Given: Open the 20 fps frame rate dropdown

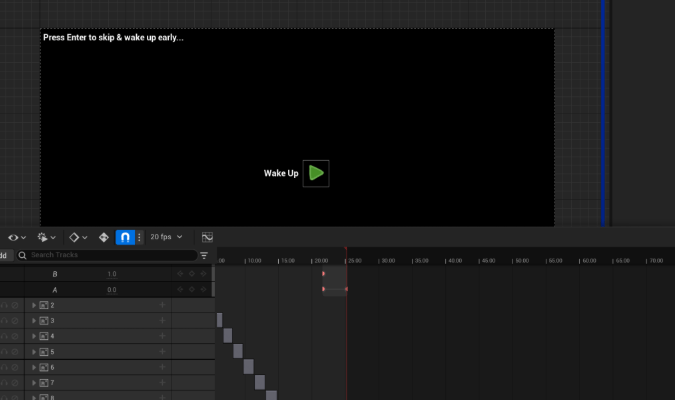Looking at the screenshot, I should pyautogui.click(x=166, y=237).
